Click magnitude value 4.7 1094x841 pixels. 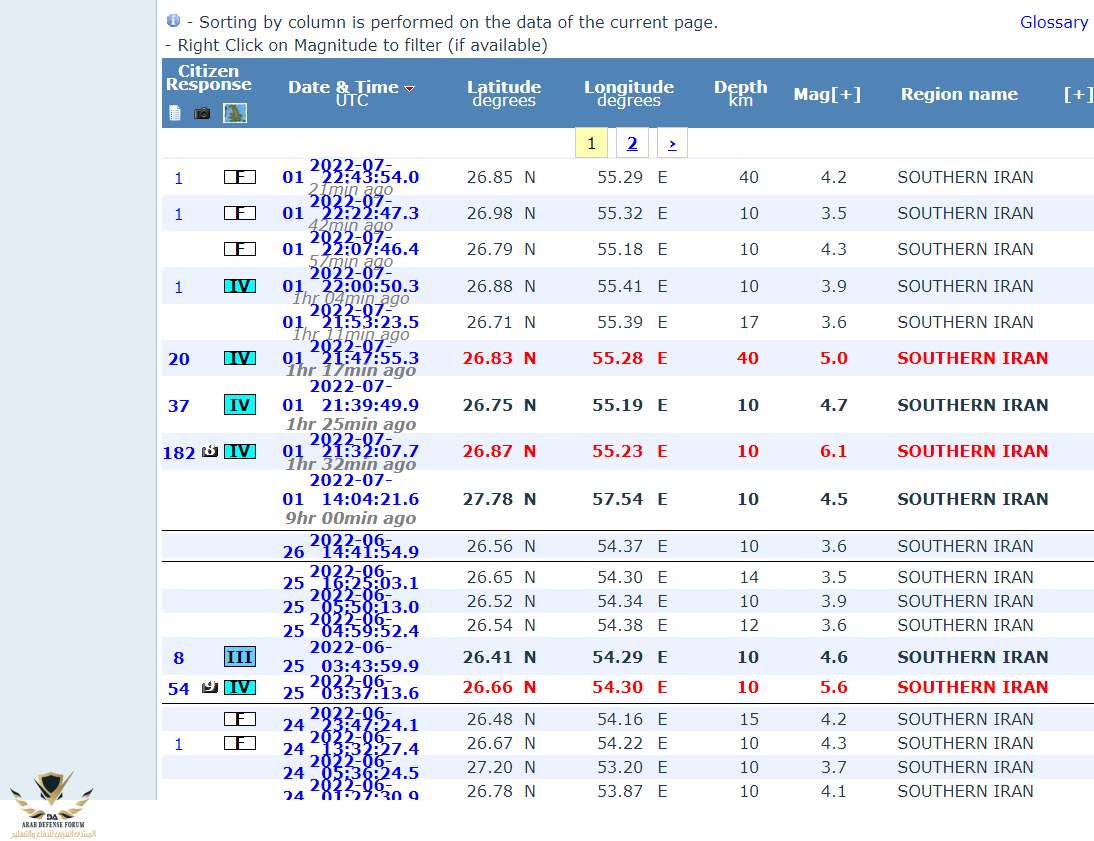(834, 405)
